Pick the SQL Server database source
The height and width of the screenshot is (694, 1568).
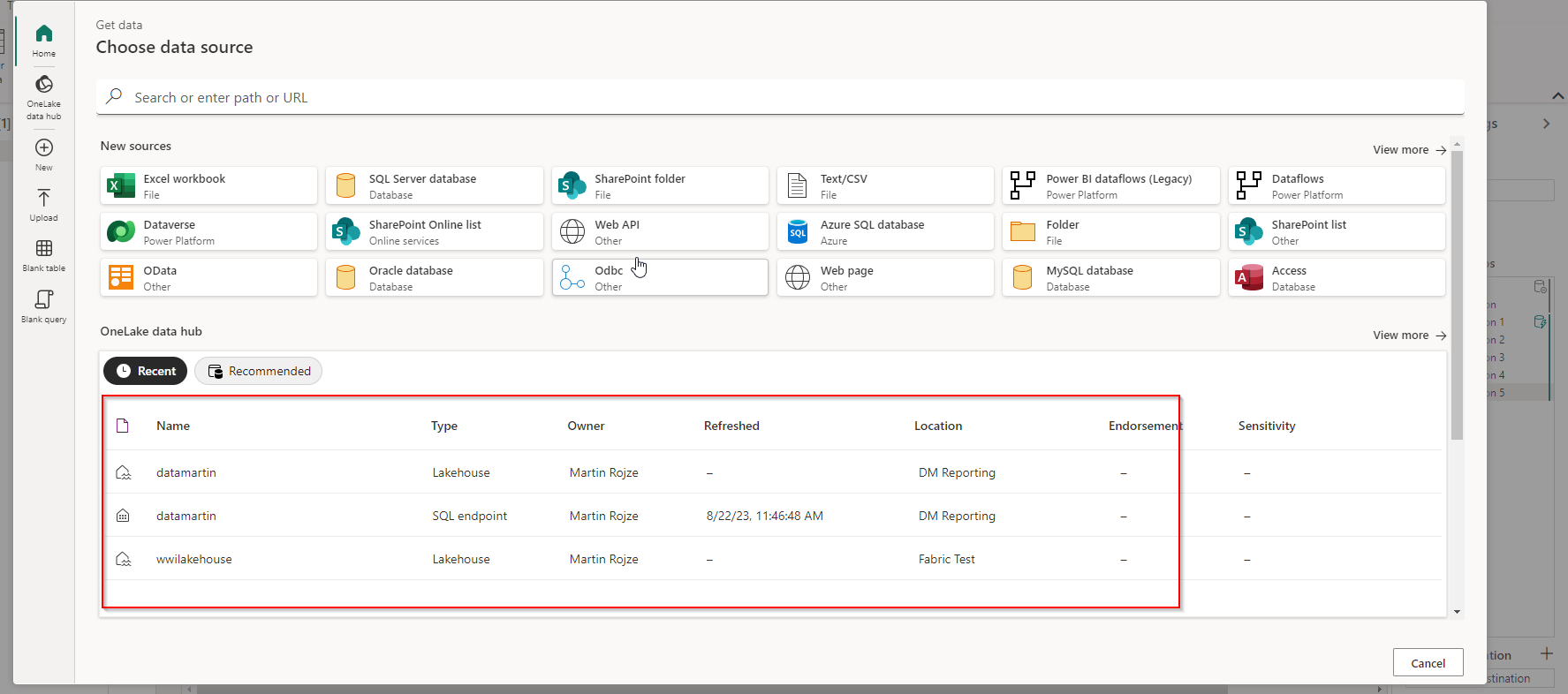point(435,186)
